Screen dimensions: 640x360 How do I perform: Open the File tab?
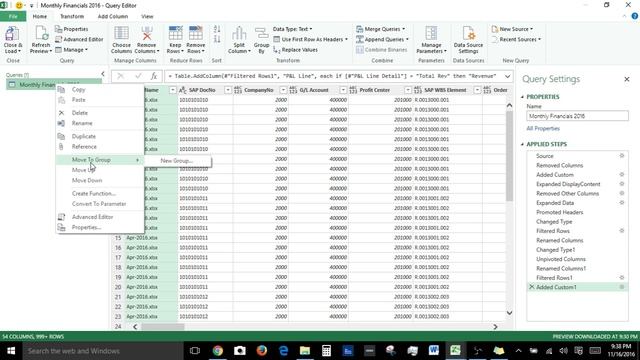pyautogui.click(x=13, y=16)
